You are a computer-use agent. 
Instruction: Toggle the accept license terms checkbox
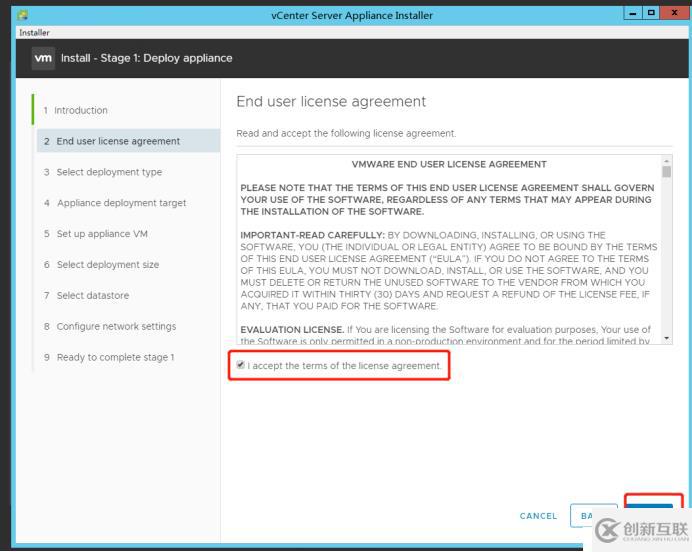tap(241, 364)
